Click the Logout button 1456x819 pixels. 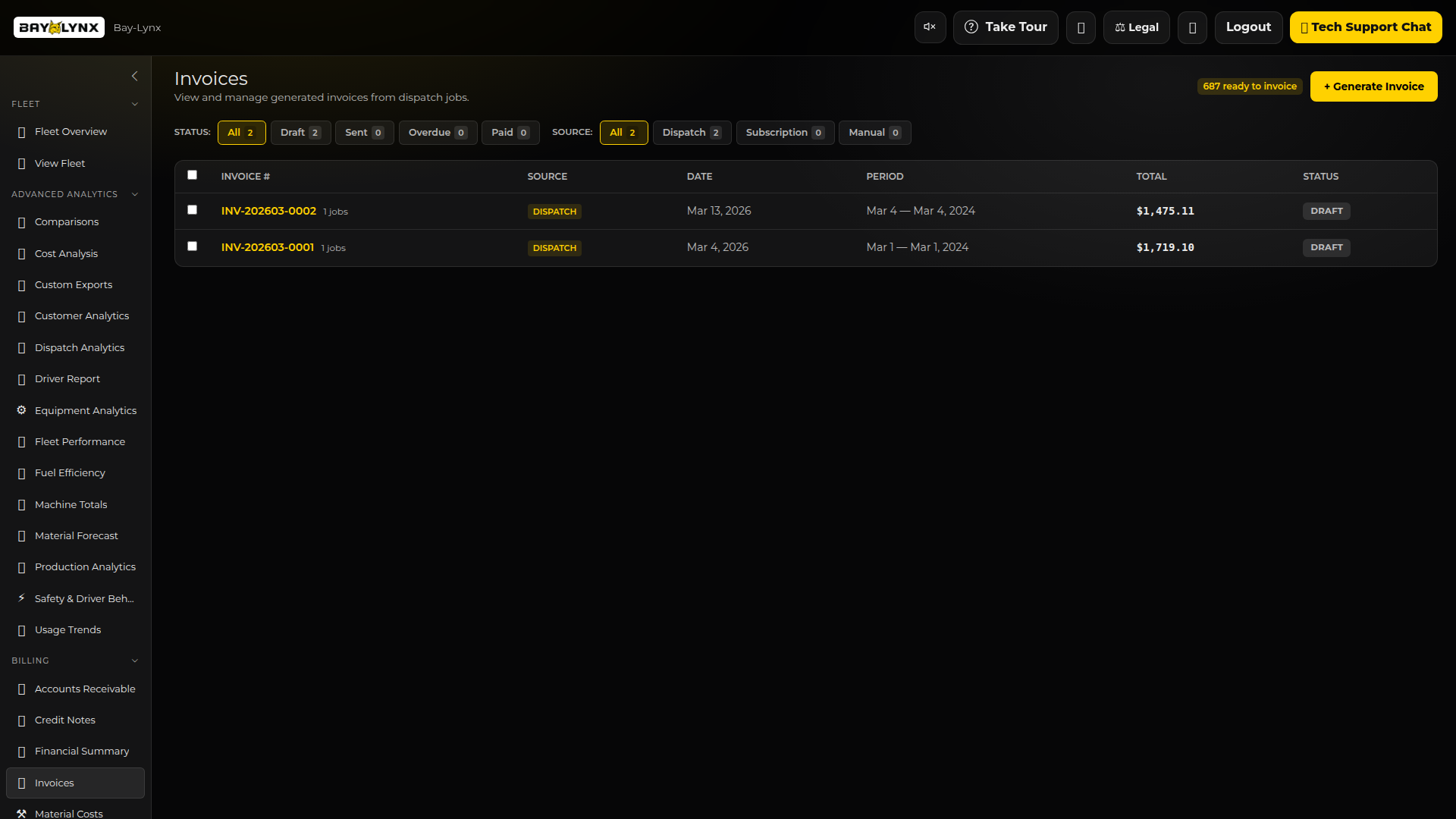(1248, 27)
